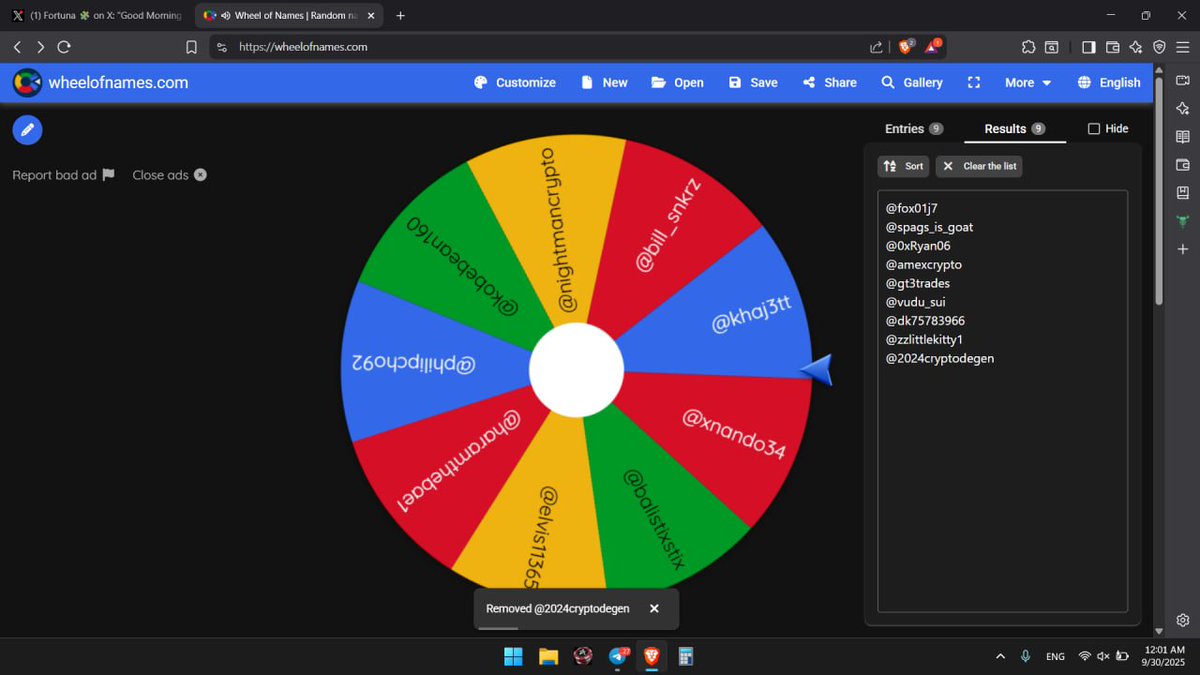Screen dimensions: 1200x675
Task: Switch to the Entries tab
Action: (x=914, y=129)
